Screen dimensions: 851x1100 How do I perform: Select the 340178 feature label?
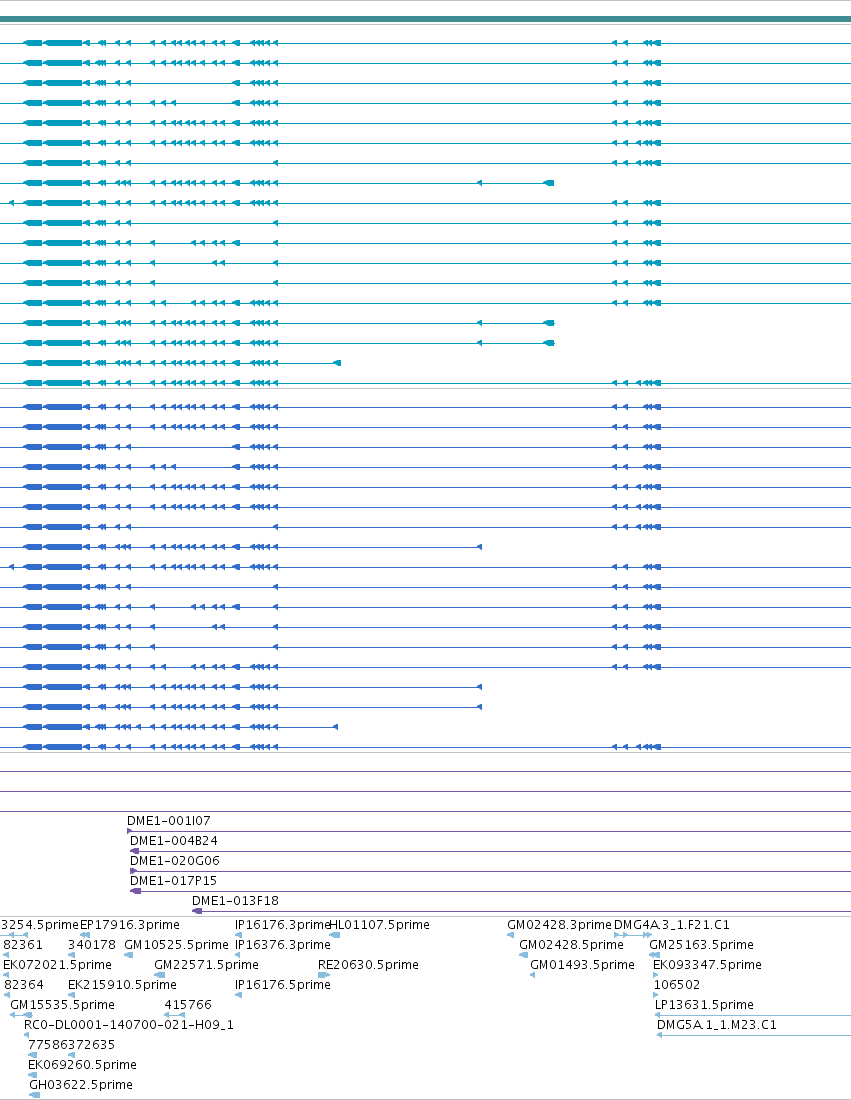[92, 944]
